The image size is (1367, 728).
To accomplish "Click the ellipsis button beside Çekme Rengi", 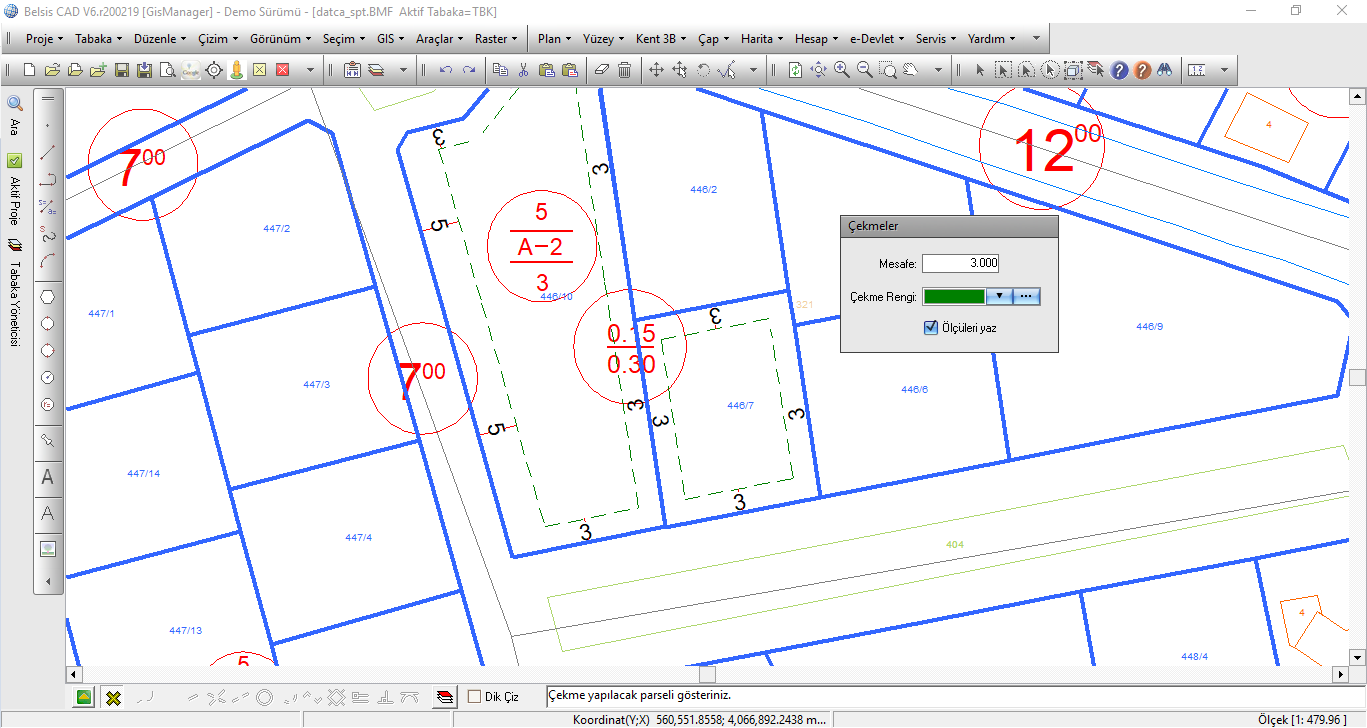I will pos(1027,297).
